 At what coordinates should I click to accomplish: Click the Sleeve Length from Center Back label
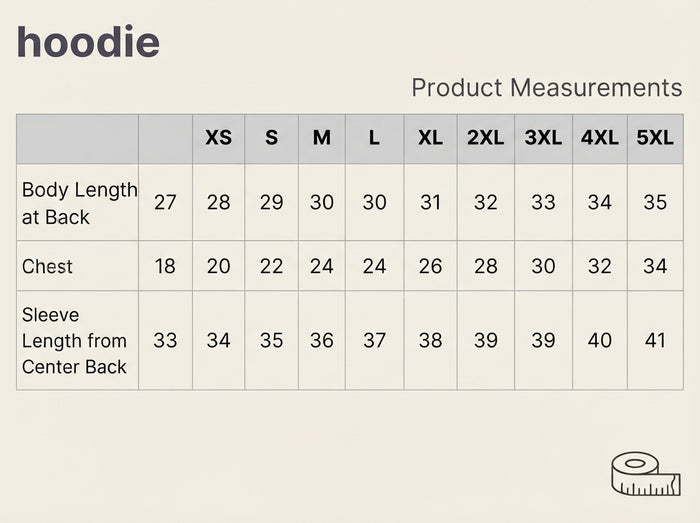click(74, 340)
